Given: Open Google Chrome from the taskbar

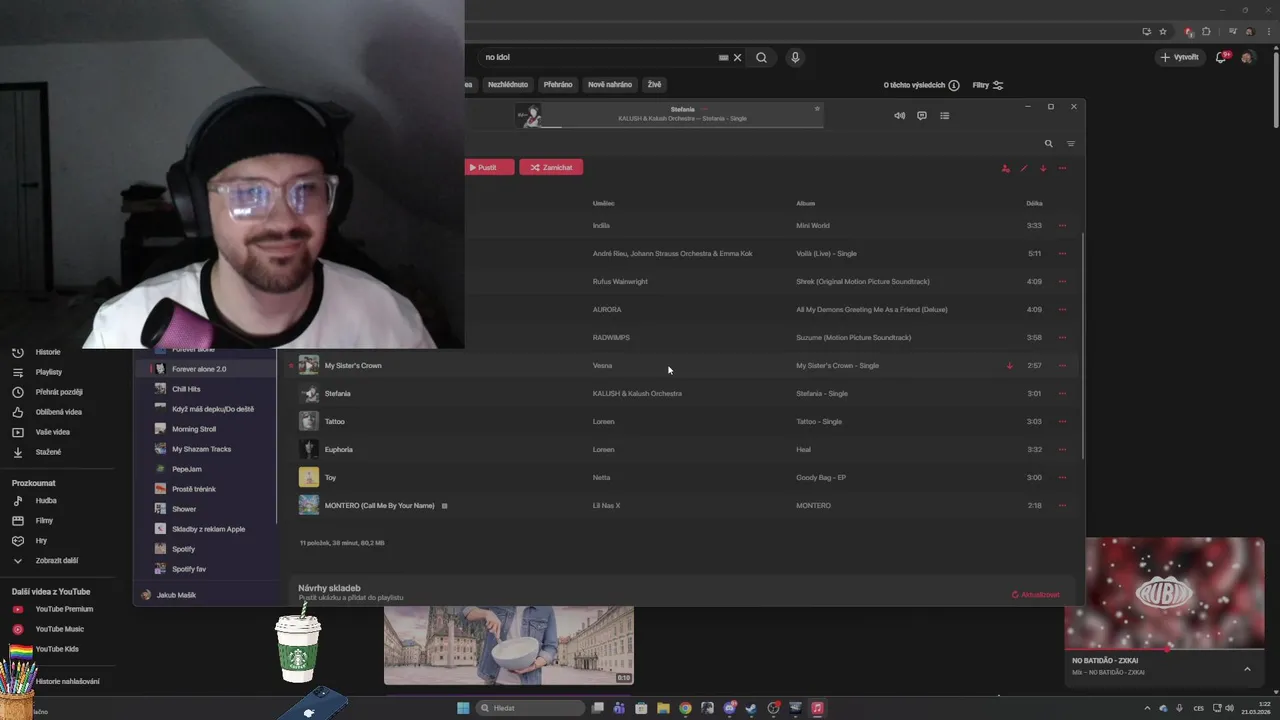Looking at the screenshot, I should (685, 708).
